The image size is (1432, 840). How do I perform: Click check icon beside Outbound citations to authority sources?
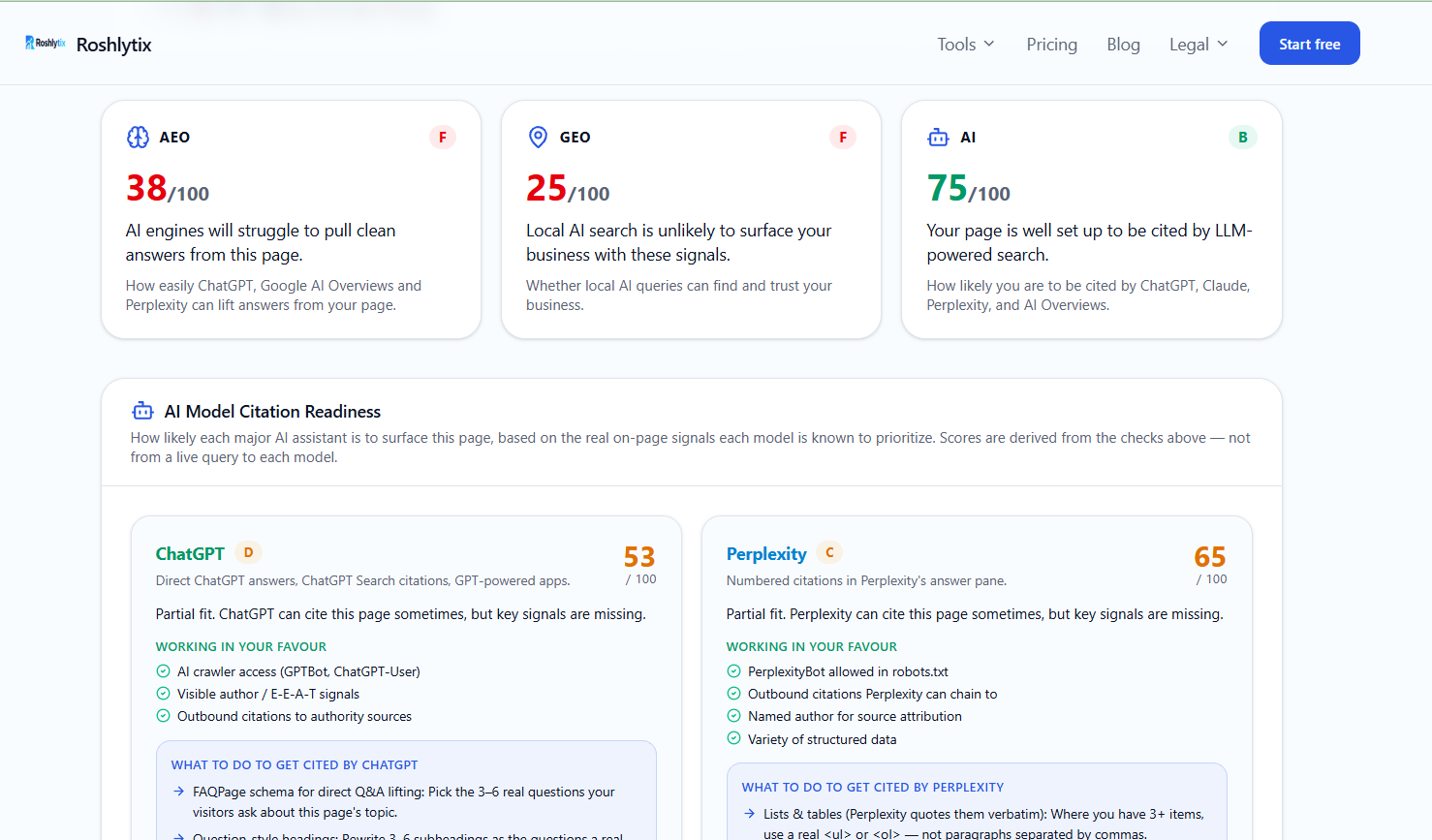click(163, 716)
